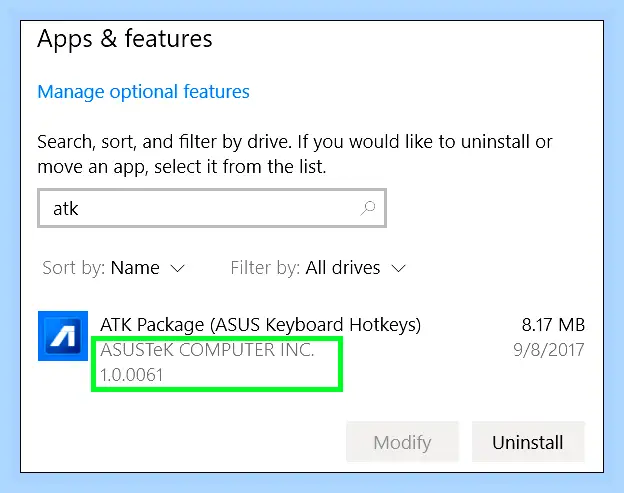Open the Sort by Name dropdown
Screen dimensions: 624x493
tap(113, 268)
